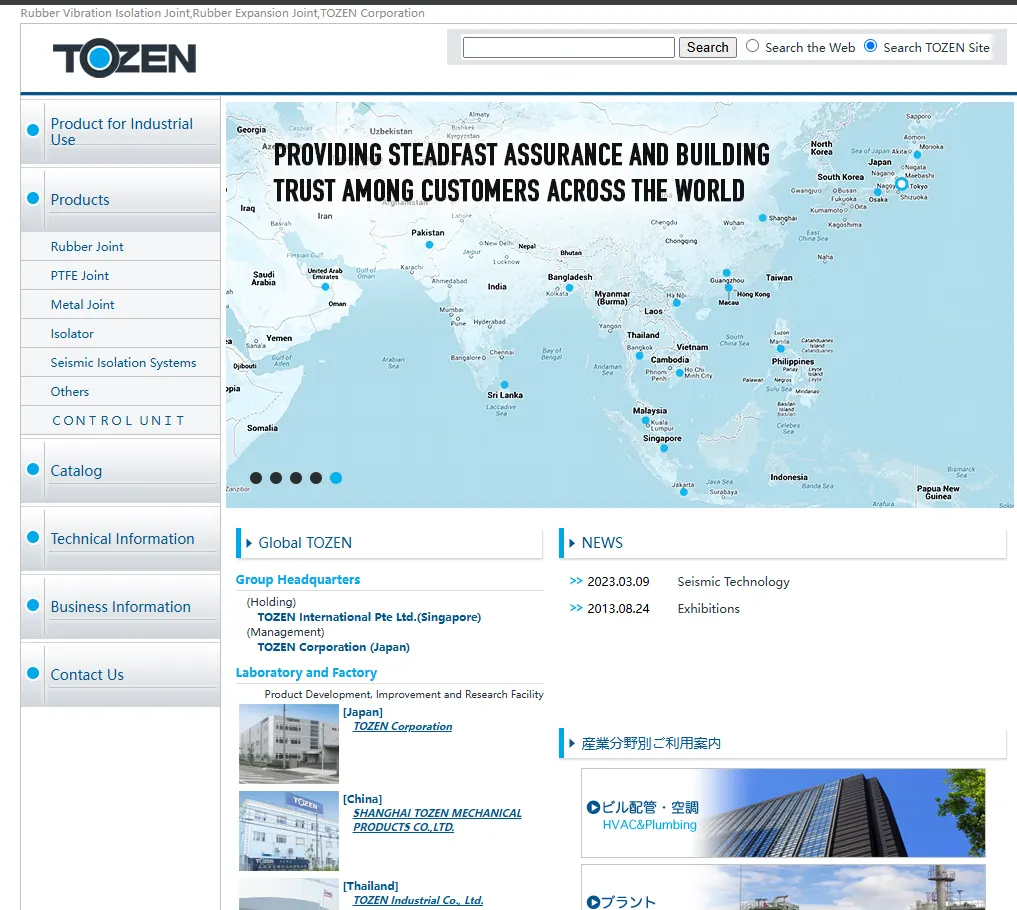Click the Exhibitions news arrow icon
This screenshot has height=910, width=1017.
point(576,608)
